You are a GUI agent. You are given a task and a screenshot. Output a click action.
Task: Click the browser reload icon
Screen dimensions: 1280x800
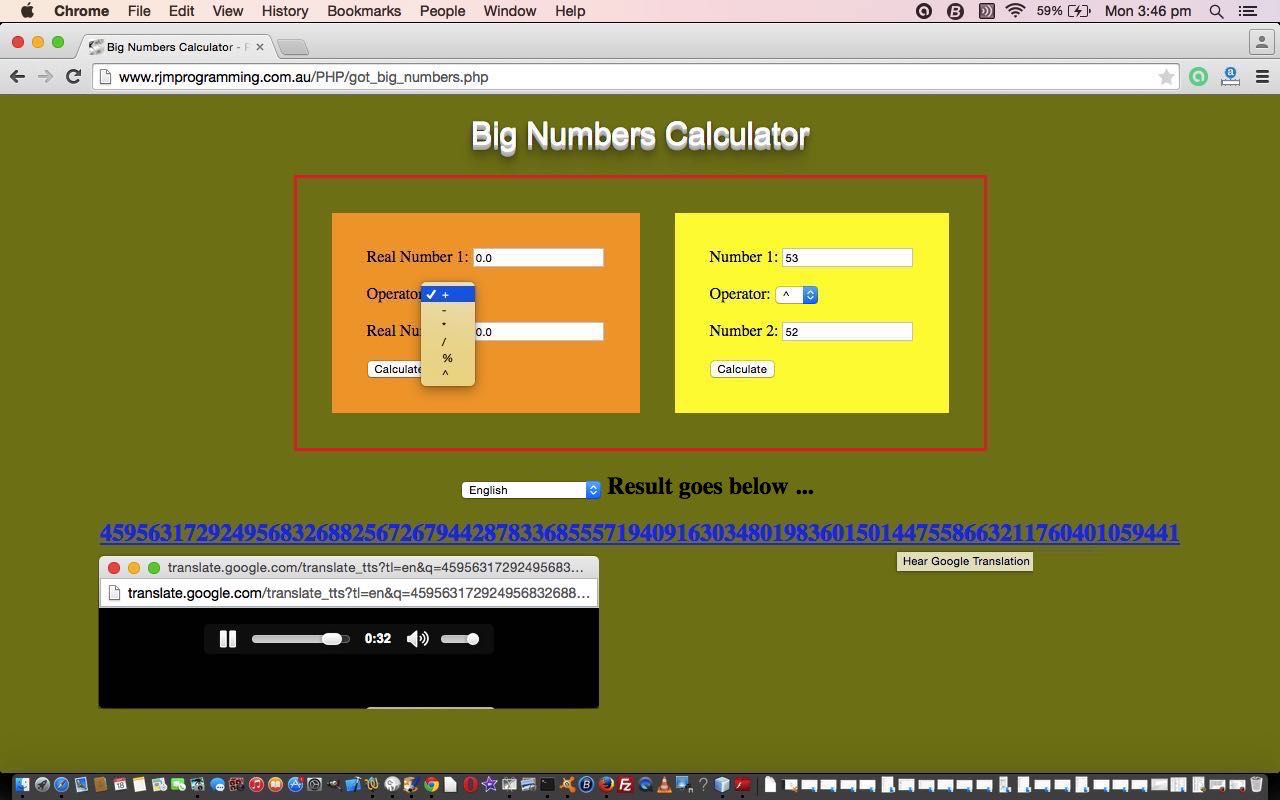click(x=73, y=77)
